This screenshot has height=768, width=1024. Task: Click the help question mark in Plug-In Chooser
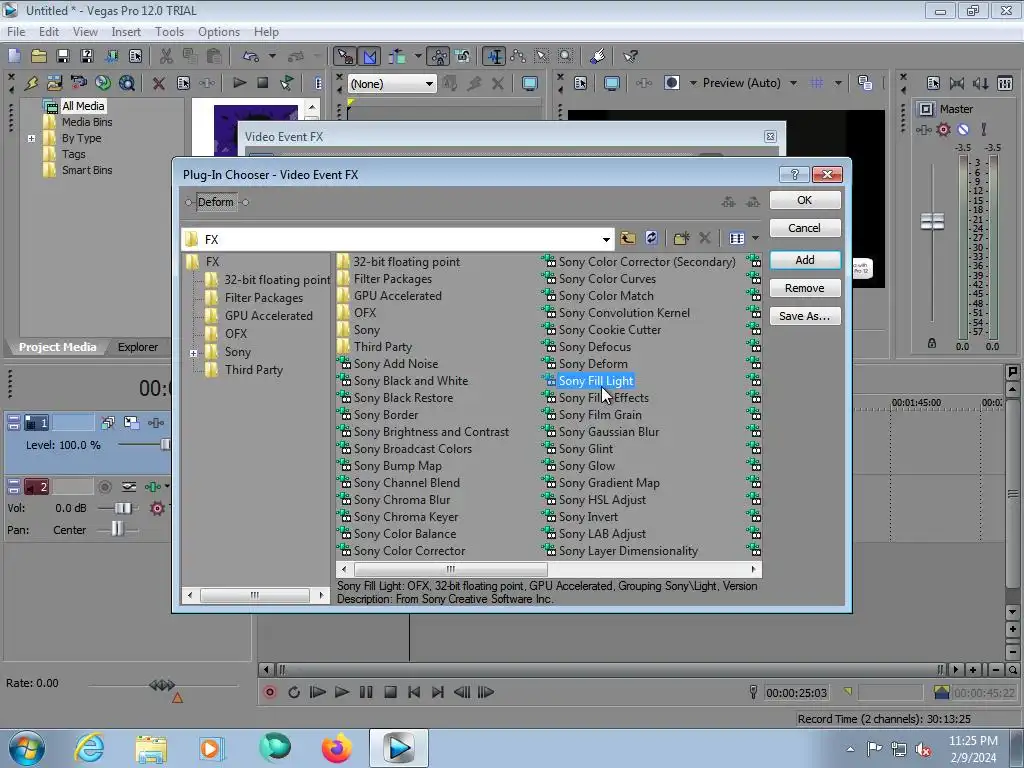(x=794, y=174)
